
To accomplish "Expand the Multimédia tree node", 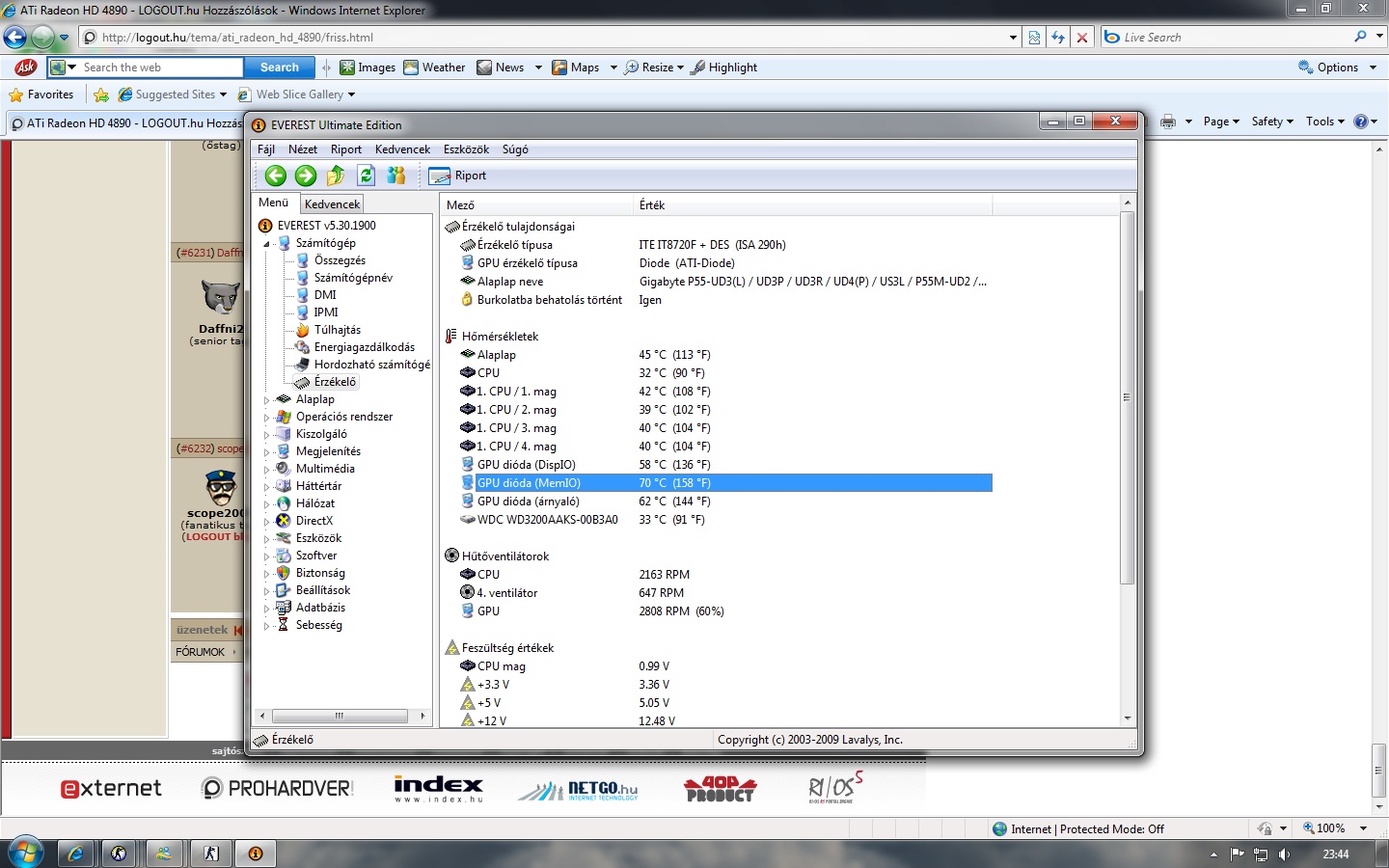I will tap(267, 469).
